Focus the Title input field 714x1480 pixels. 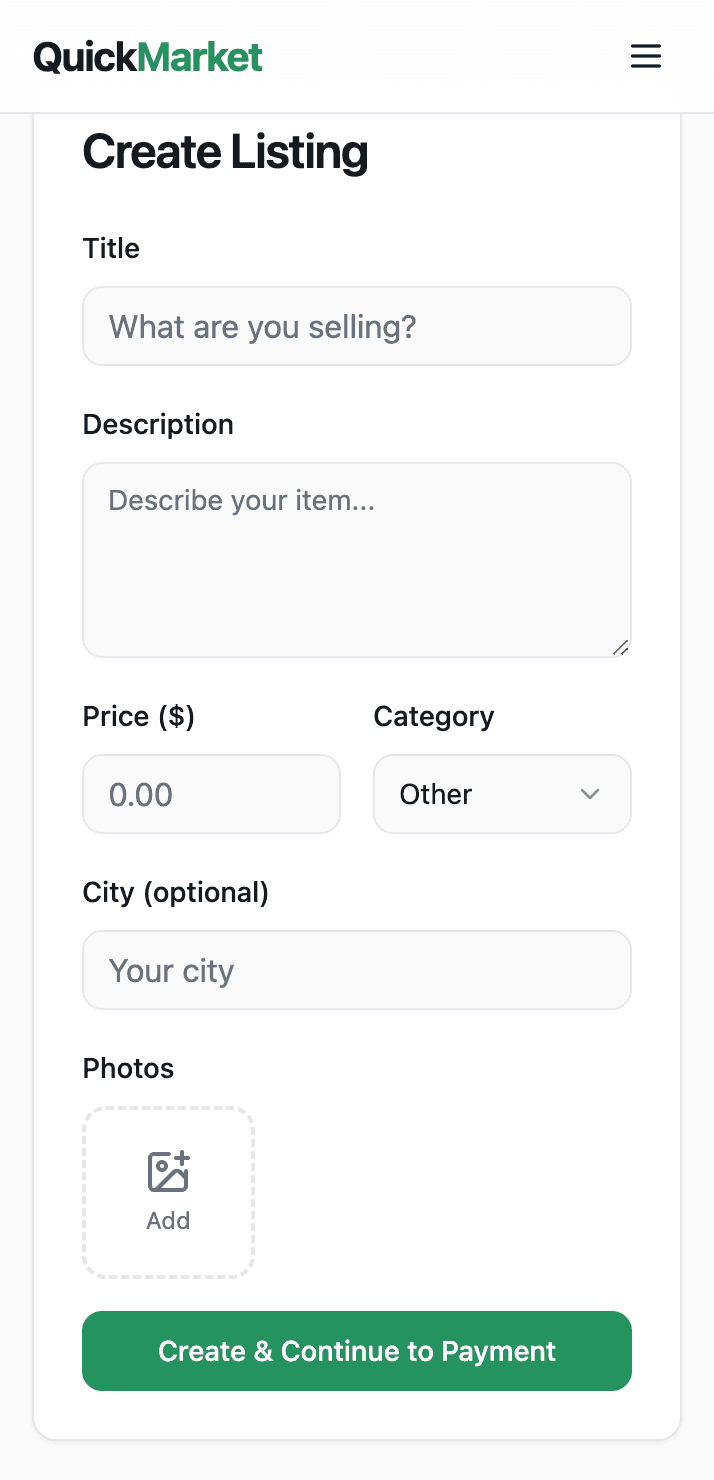coord(357,326)
